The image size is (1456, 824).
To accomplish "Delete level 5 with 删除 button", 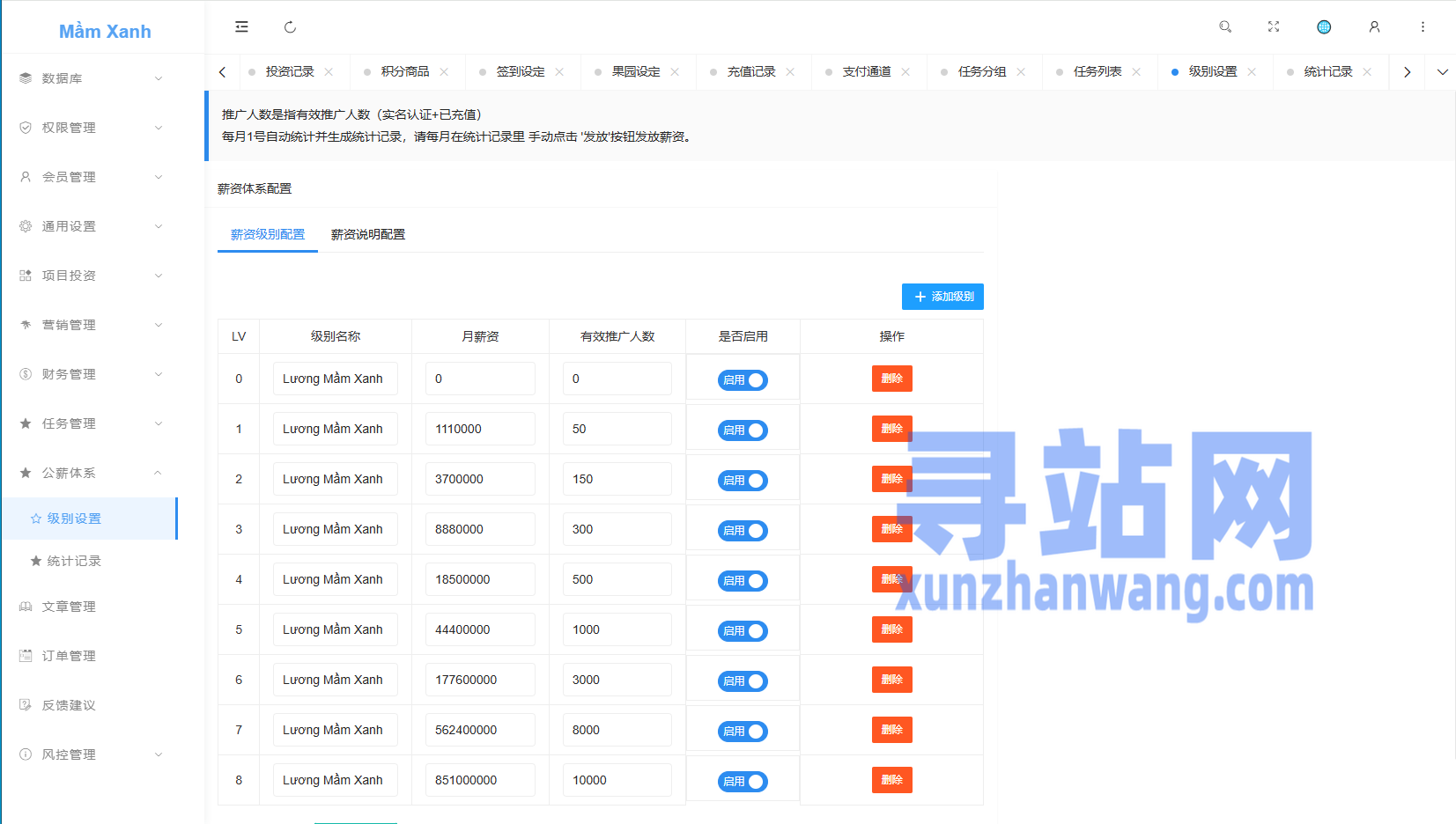I will 892,629.
